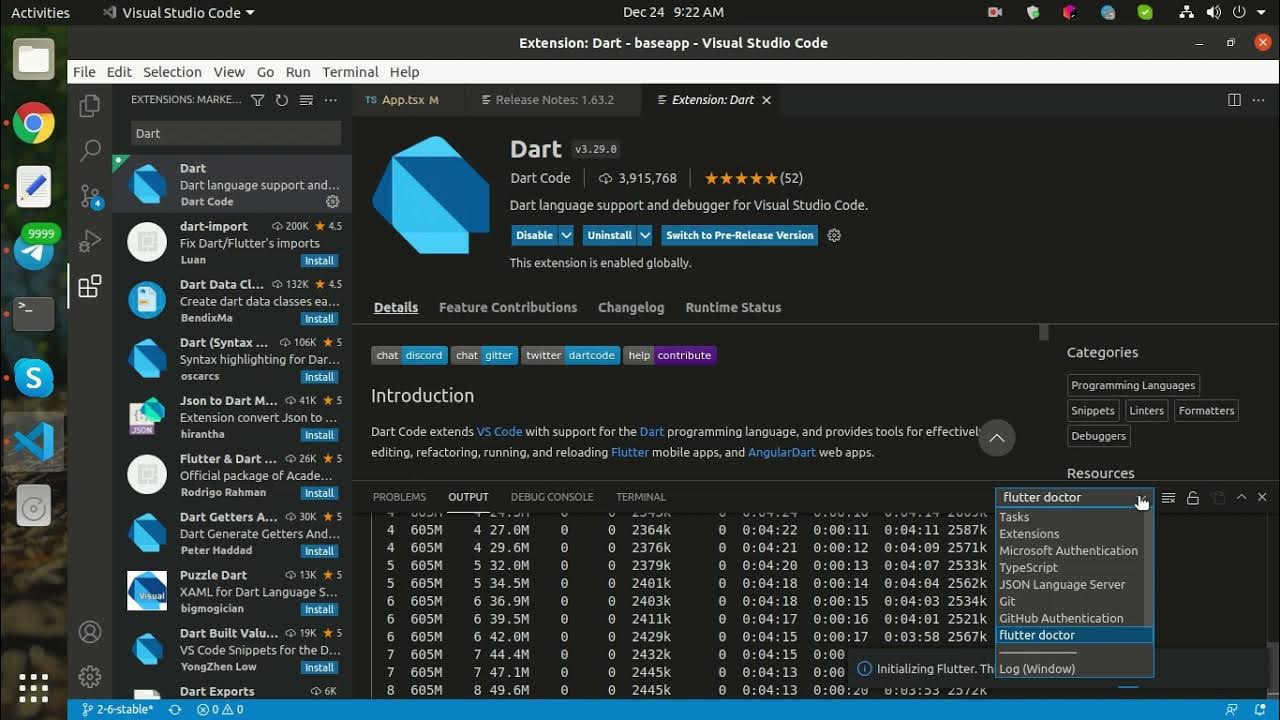This screenshot has height=720, width=1280.
Task: Click the status bar sync changes icon
Action: [175, 709]
